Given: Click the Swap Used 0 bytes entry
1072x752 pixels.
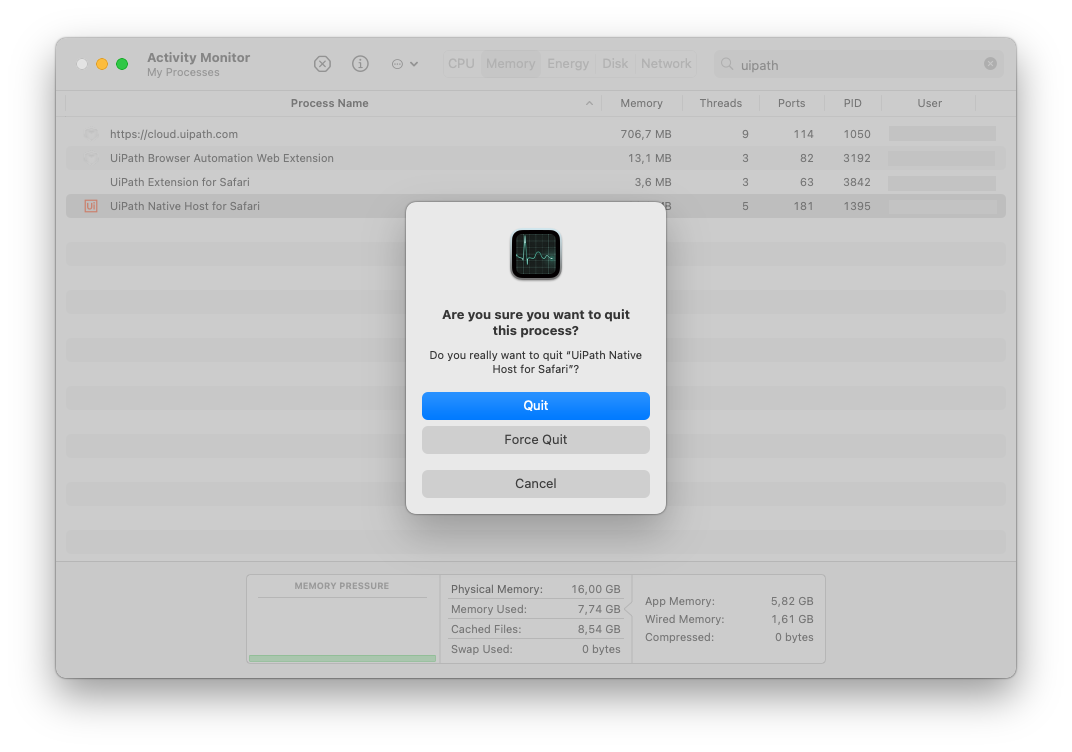Looking at the screenshot, I should pos(535,649).
